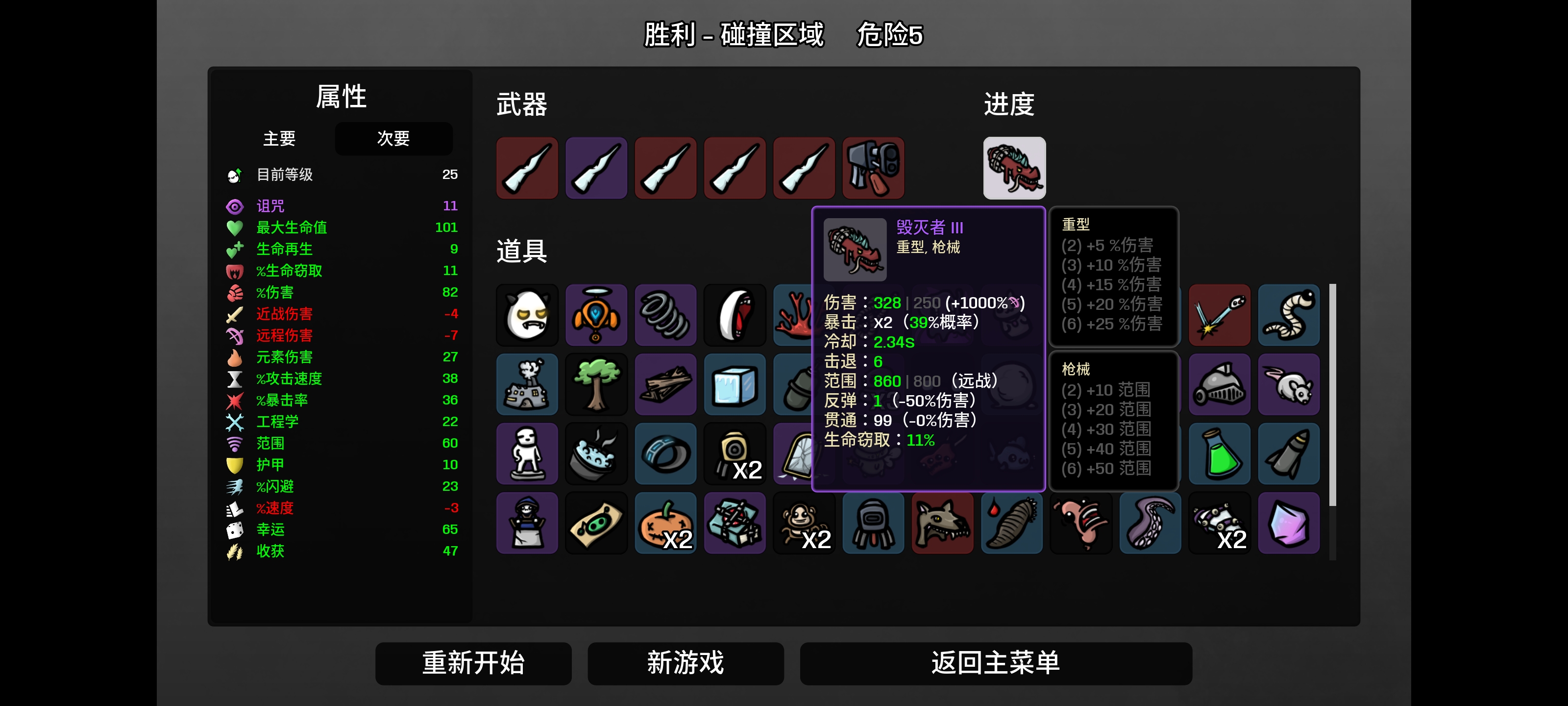The height and width of the screenshot is (706, 1568).
Task: Select the purple icicle weapon slot
Action: (x=596, y=168)
